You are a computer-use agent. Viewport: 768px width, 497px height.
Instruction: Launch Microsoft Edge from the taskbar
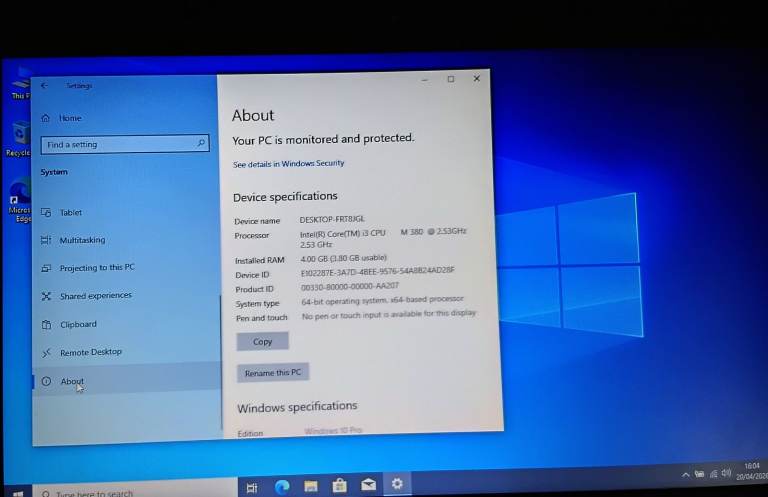click(x=282, y=486)
